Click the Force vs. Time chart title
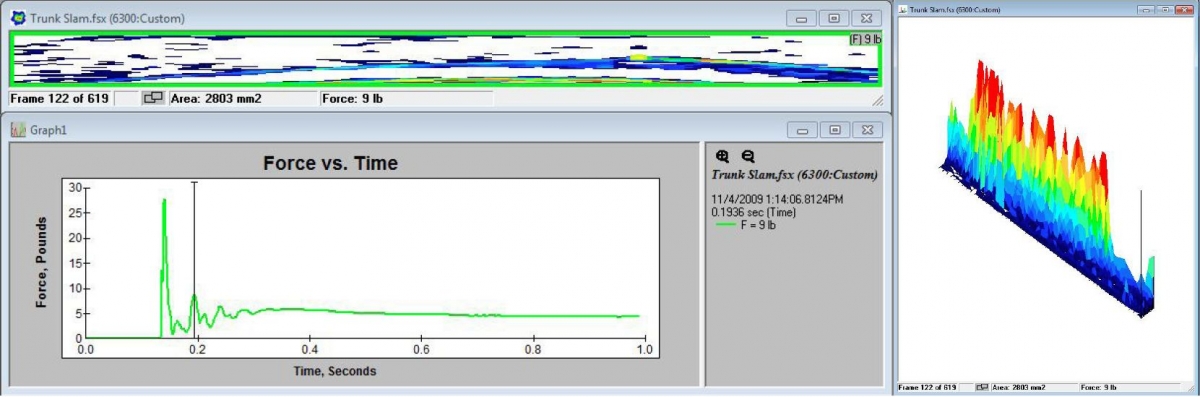Image resolution: width=1200 pixels, height=397 pixels. tap(330, 163)
